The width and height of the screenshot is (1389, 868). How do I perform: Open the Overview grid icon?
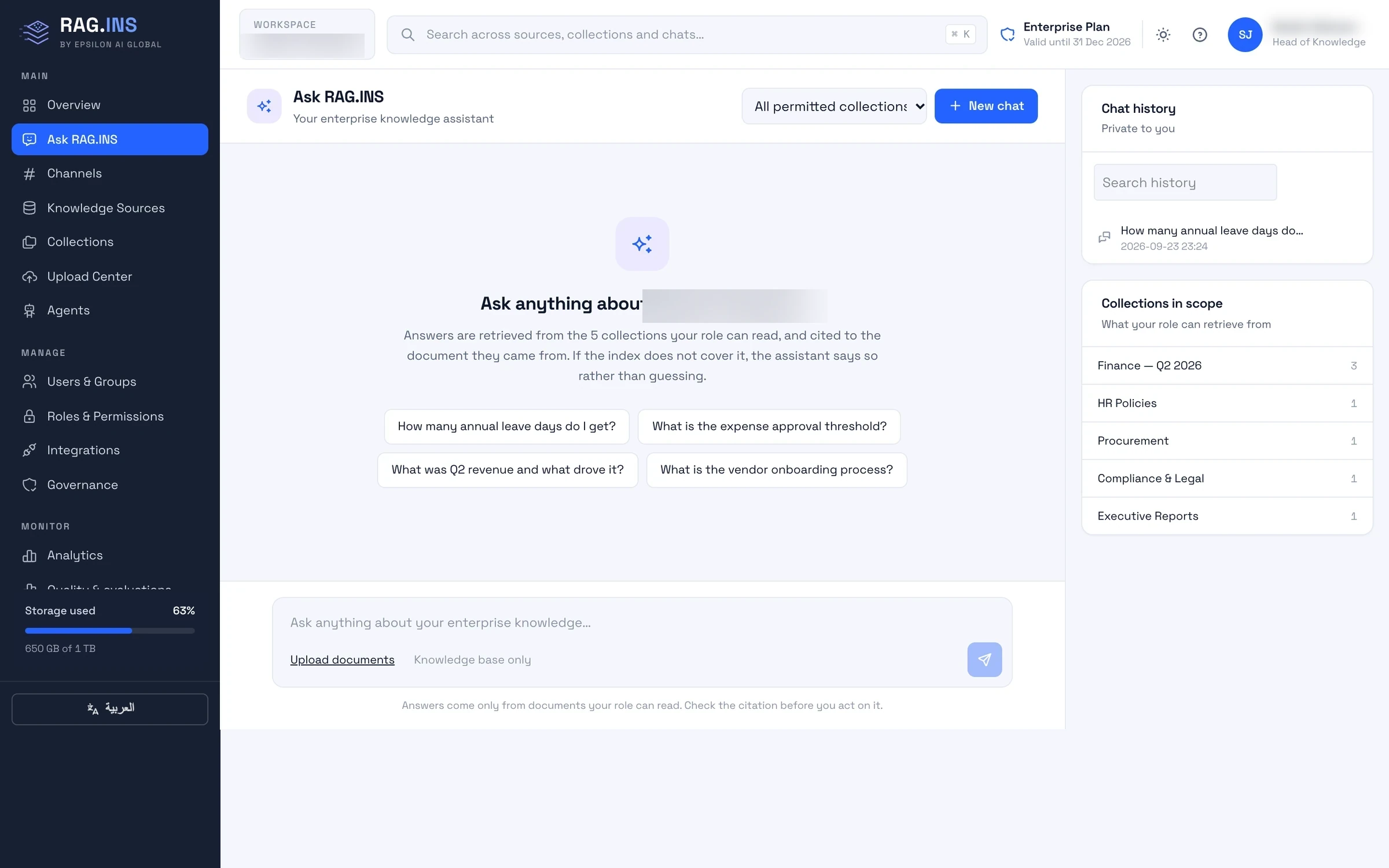(x=30, y=105)
